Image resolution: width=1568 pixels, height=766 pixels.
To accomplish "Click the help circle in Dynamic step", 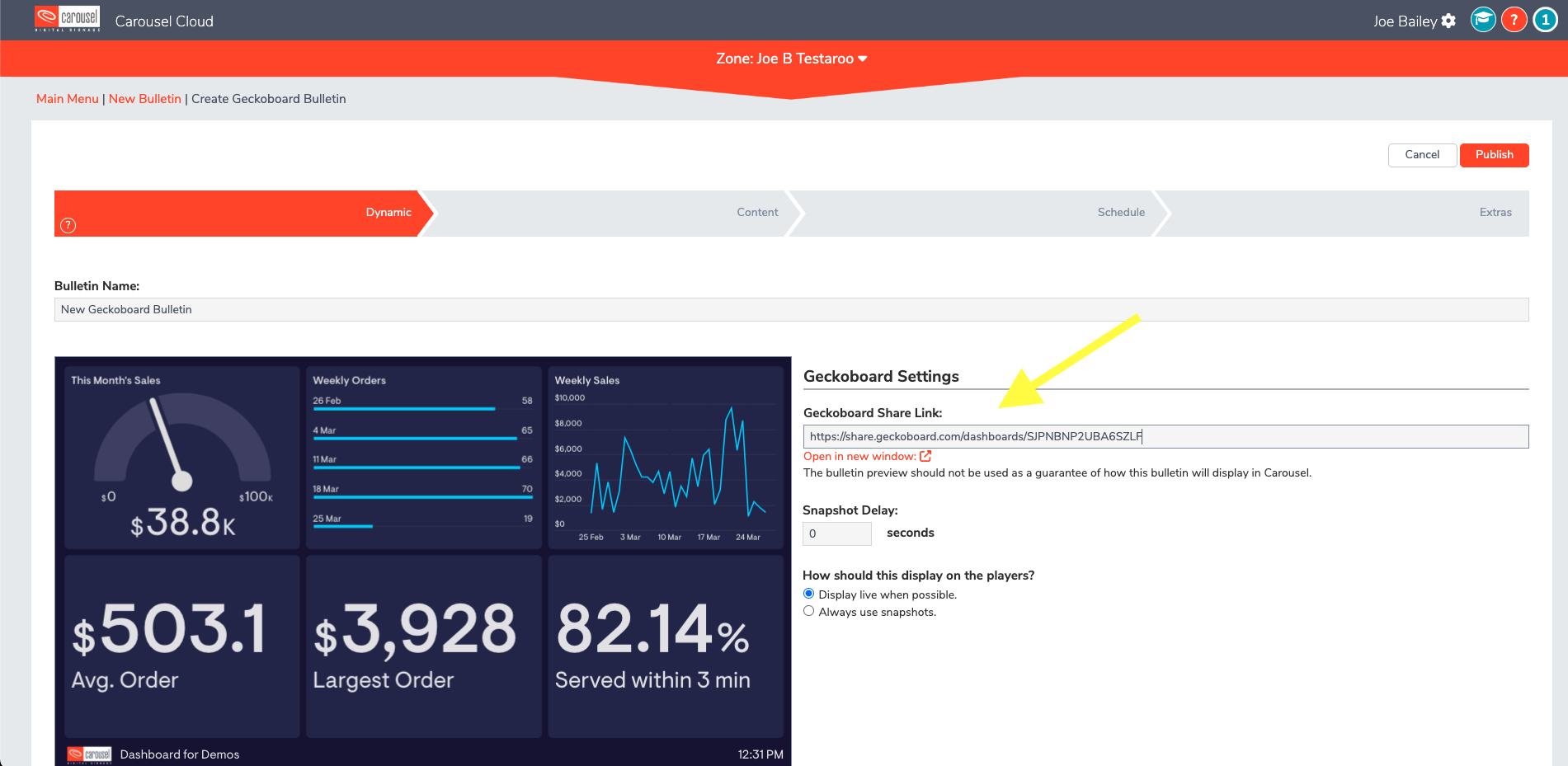I will [68, 225].
